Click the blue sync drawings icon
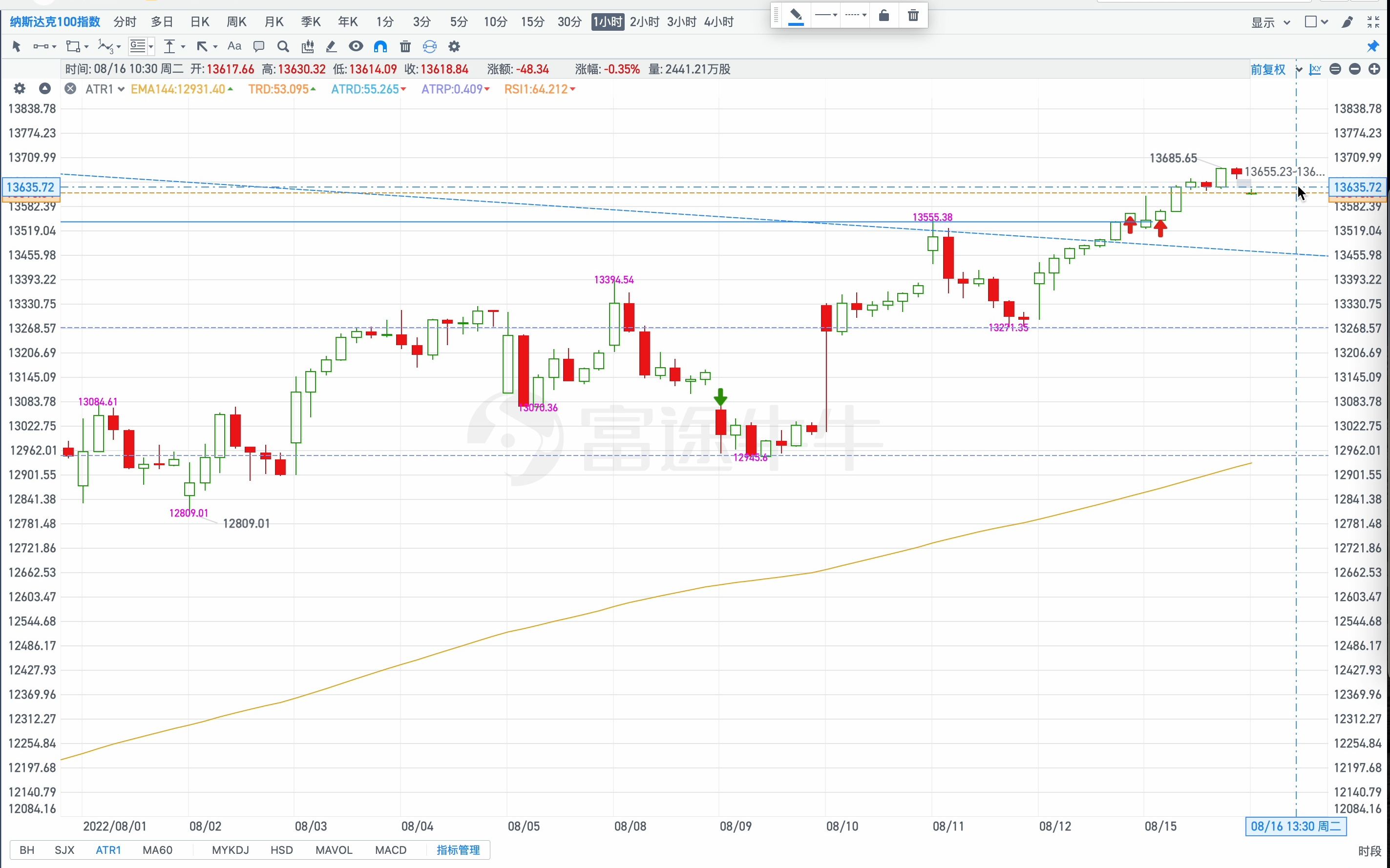 429,46
